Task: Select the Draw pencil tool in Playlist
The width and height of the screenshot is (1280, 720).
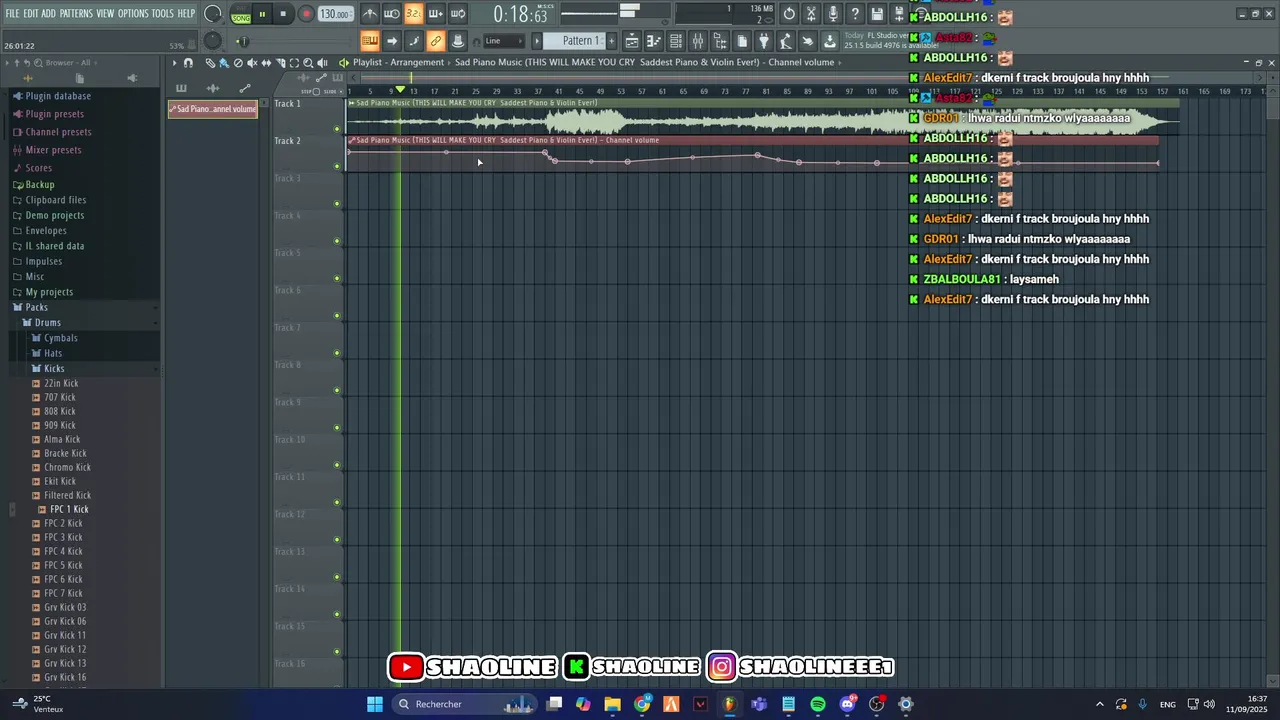Action: click(210, 62)
